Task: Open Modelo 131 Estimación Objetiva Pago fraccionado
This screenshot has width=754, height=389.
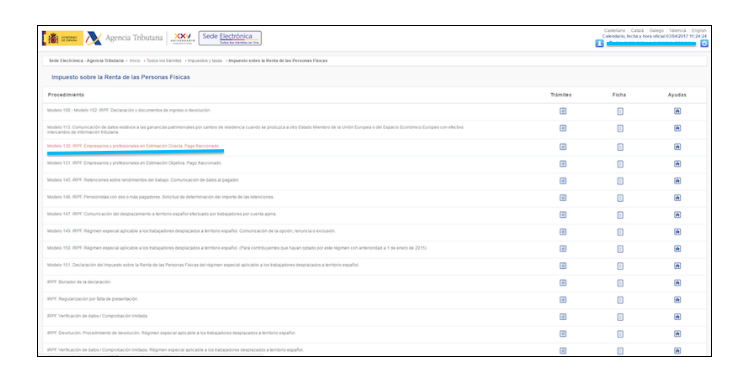Action: [134, 163]
